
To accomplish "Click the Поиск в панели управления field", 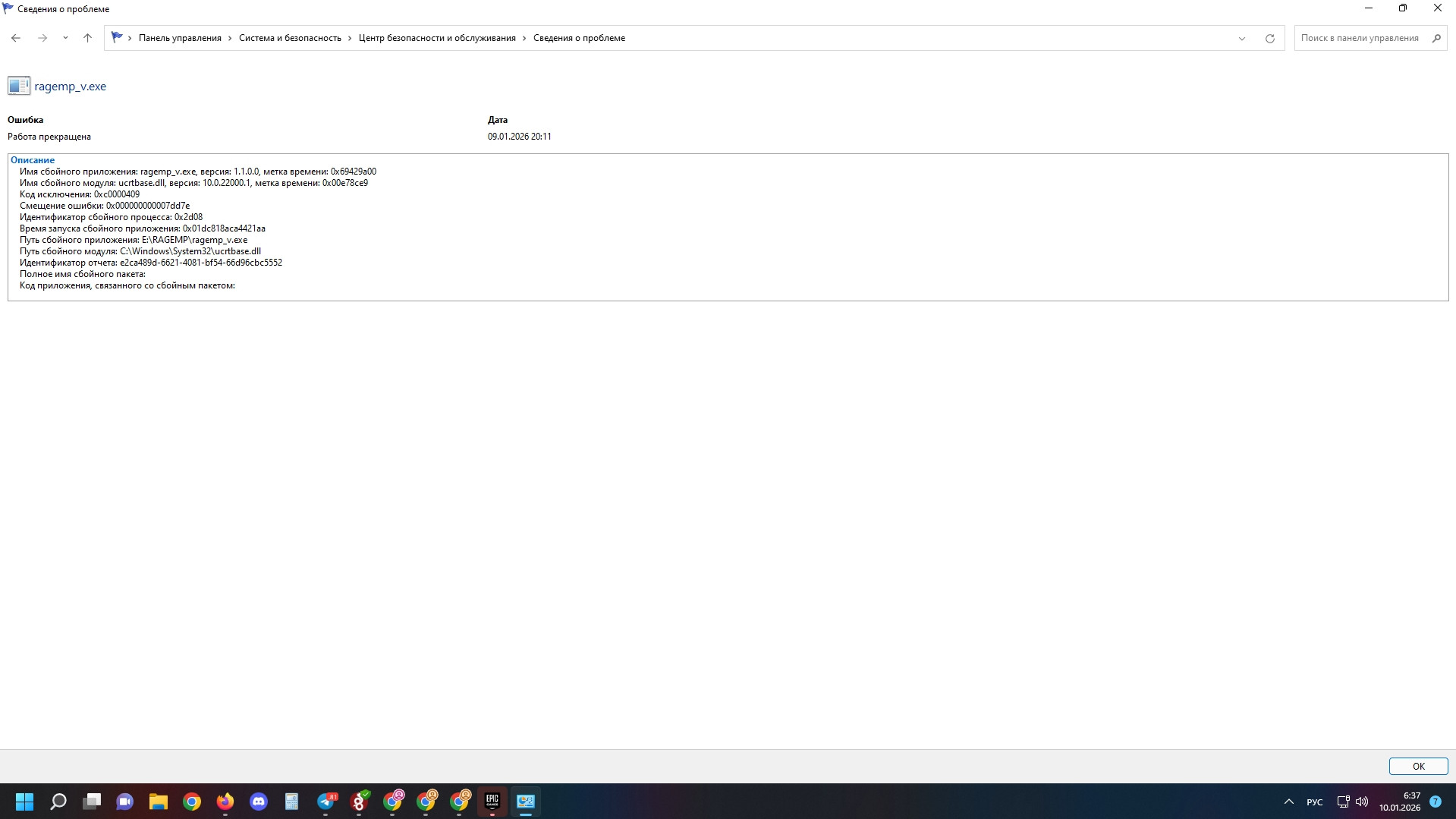I will pos(1360,38).
